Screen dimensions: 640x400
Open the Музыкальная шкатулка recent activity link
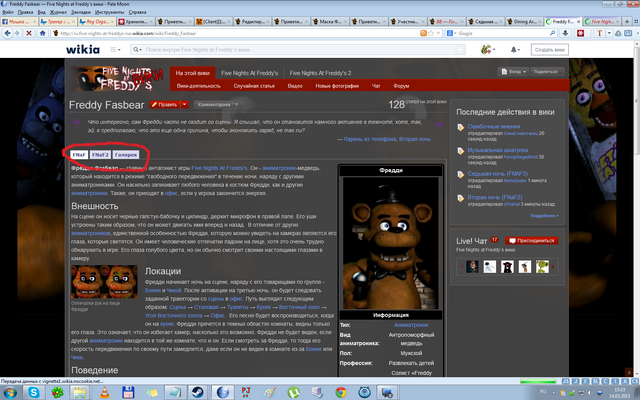coord(498,150)
